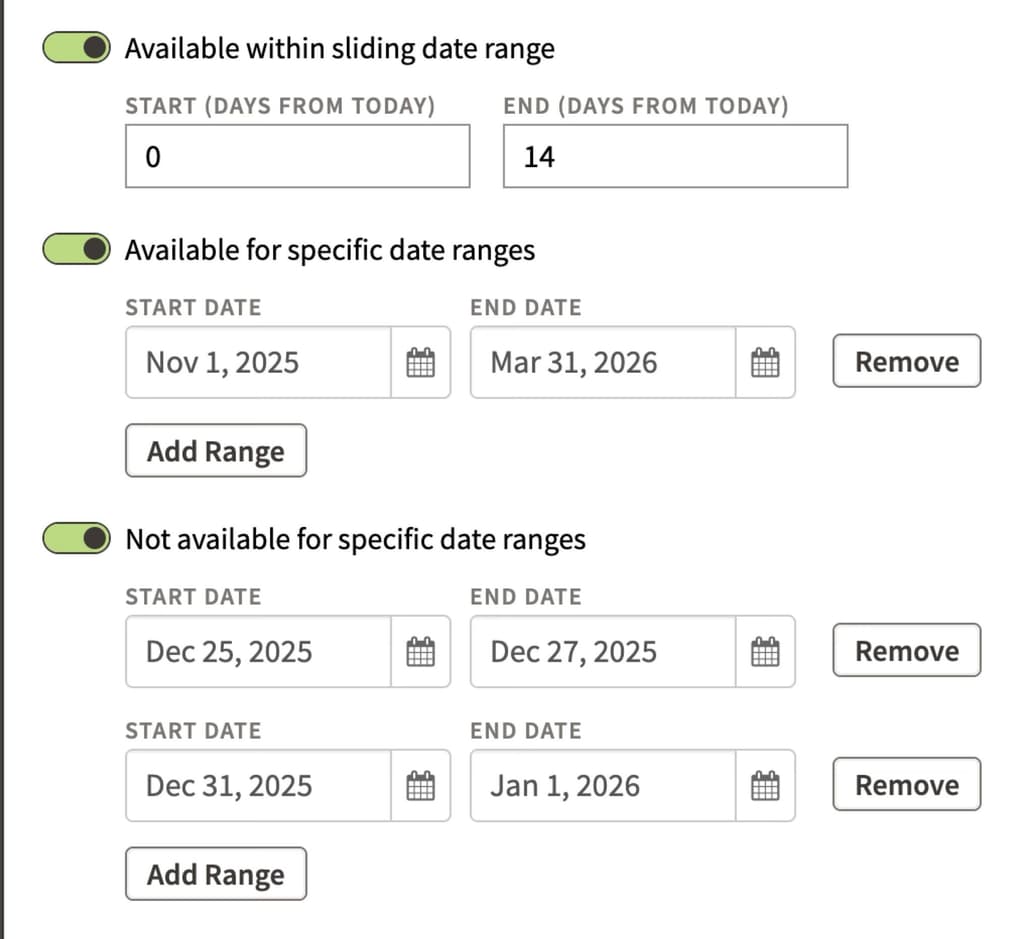Remove the Dec 31 to Jan 1 range
This screenshot has height=939, width=1024.
tap(905, 785)
